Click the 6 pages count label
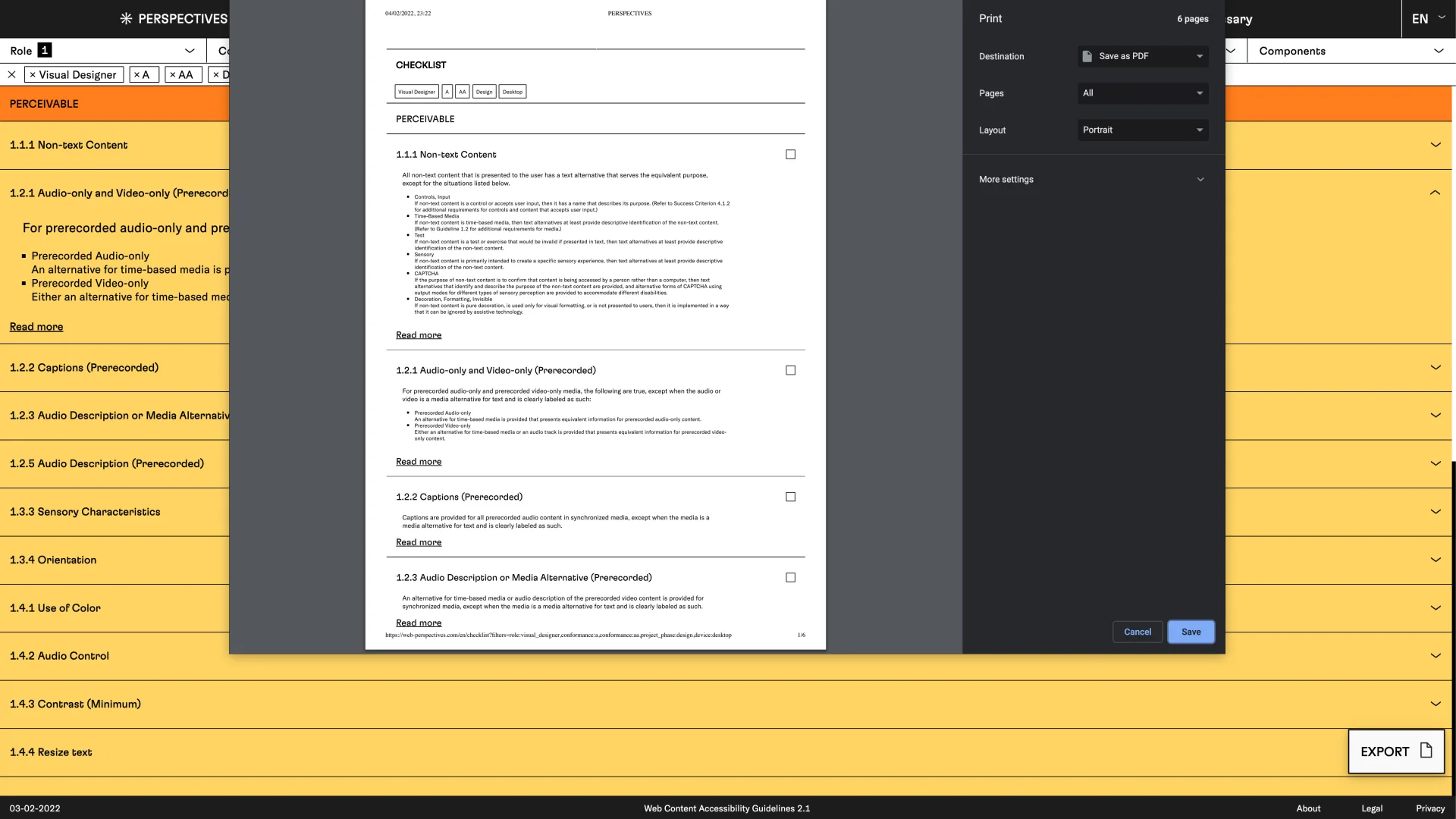 pos(1192,19)
